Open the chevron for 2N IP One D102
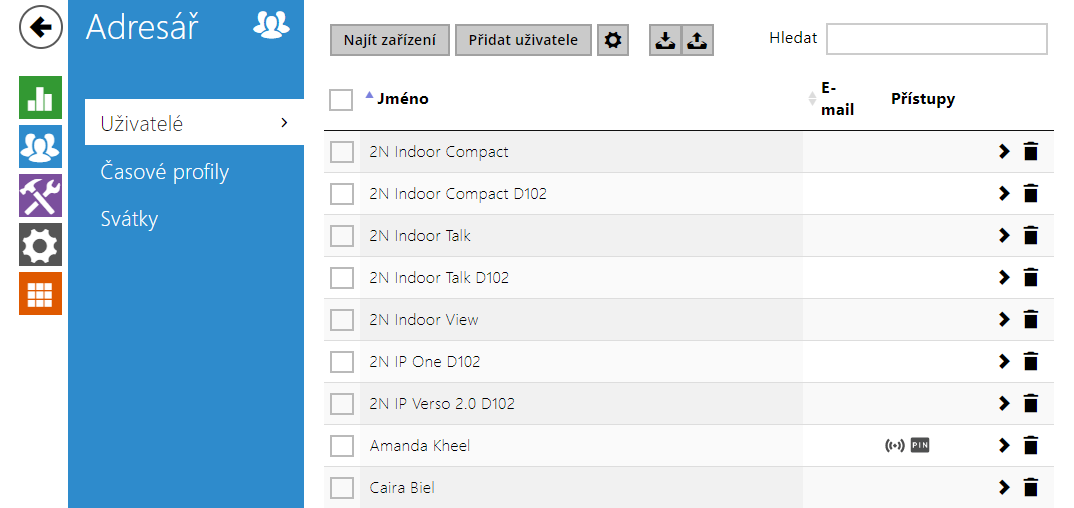 click(1004, 361)
